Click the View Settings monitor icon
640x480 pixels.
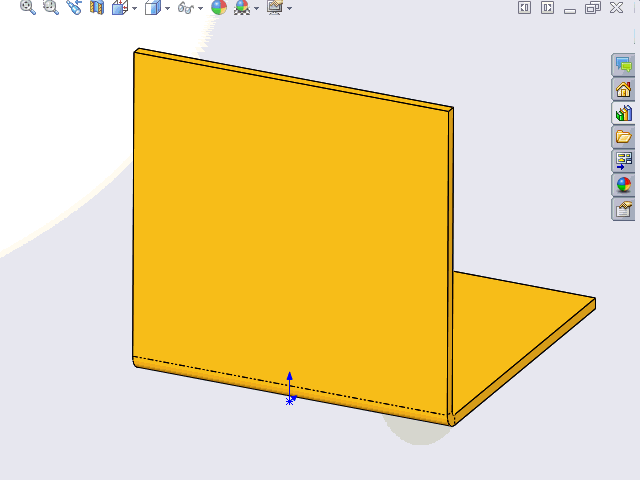pyautogui.click(x=275, y=7)
